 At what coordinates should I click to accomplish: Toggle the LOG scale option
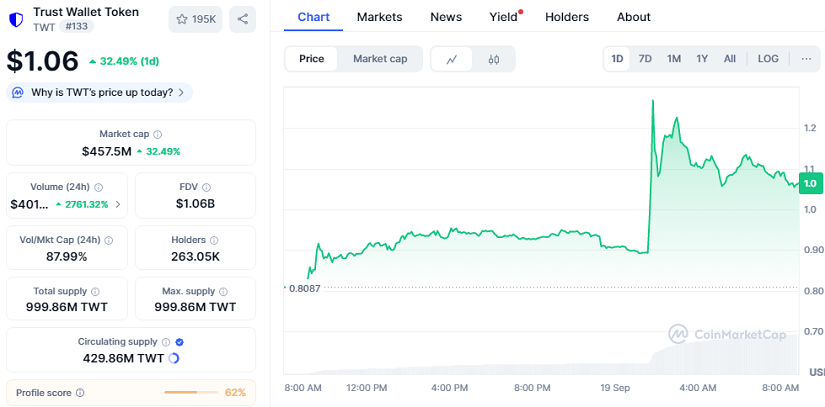point(768,59)
